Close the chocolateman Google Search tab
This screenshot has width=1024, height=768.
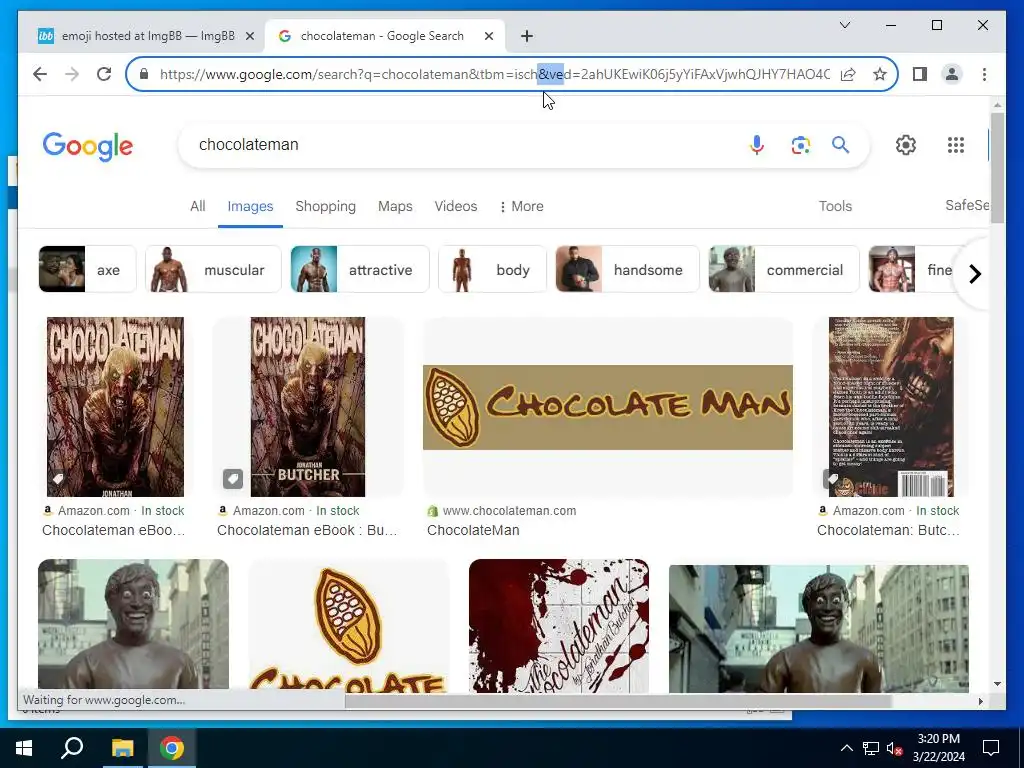click(x=488, y=36)
